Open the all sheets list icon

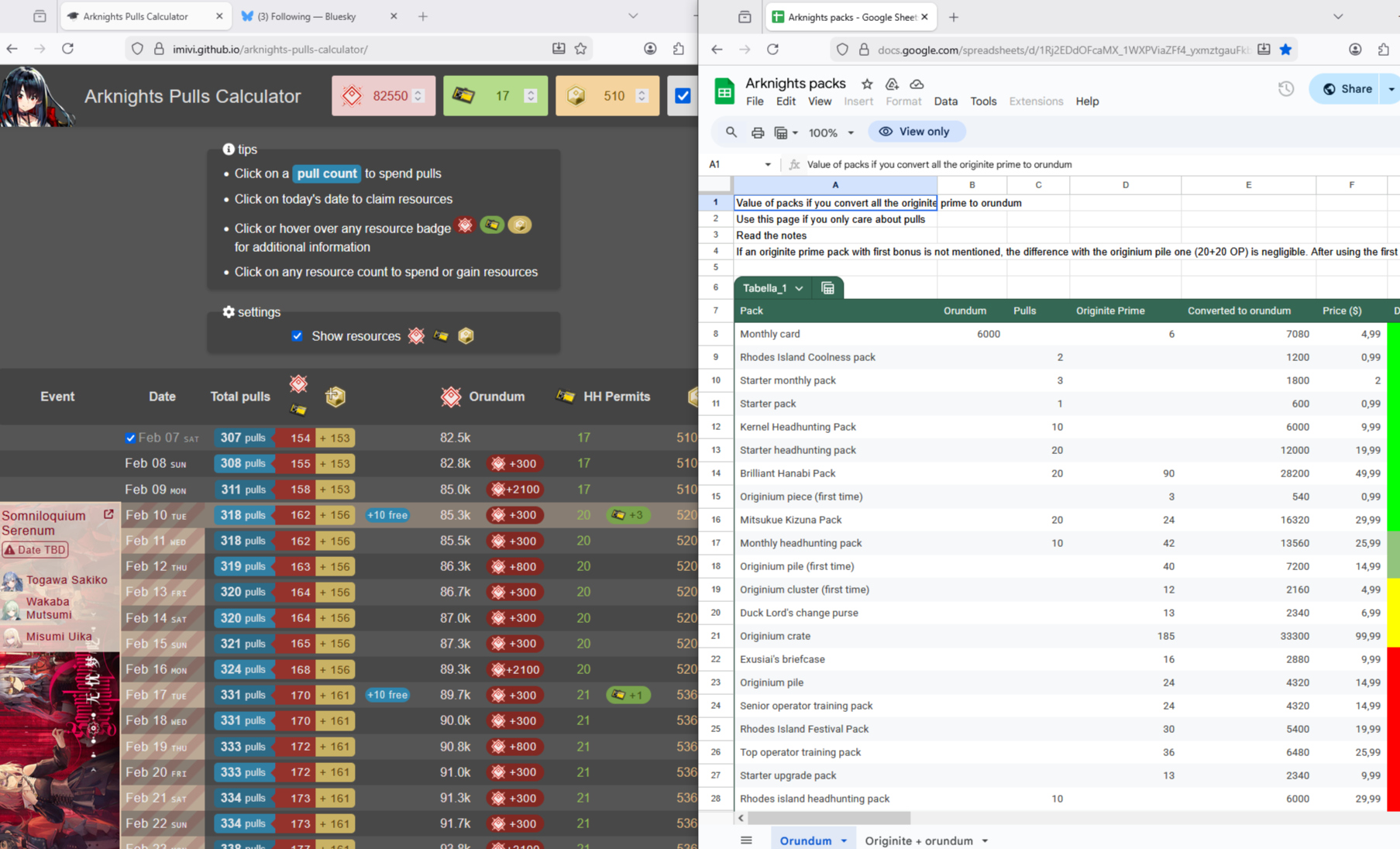745,840
